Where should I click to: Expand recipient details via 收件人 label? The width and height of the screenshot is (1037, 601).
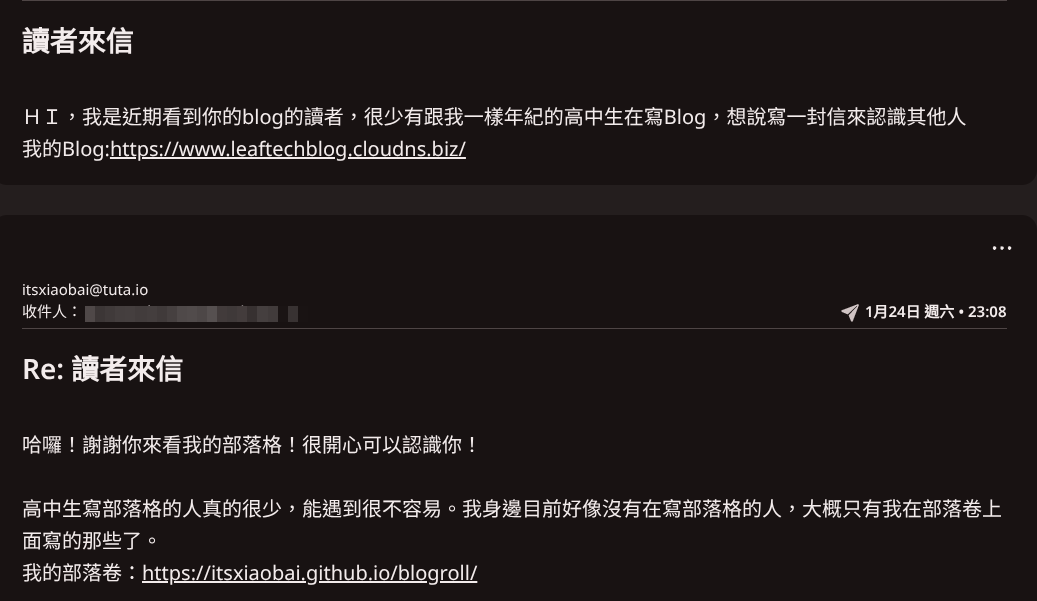[x=51, y=312]
